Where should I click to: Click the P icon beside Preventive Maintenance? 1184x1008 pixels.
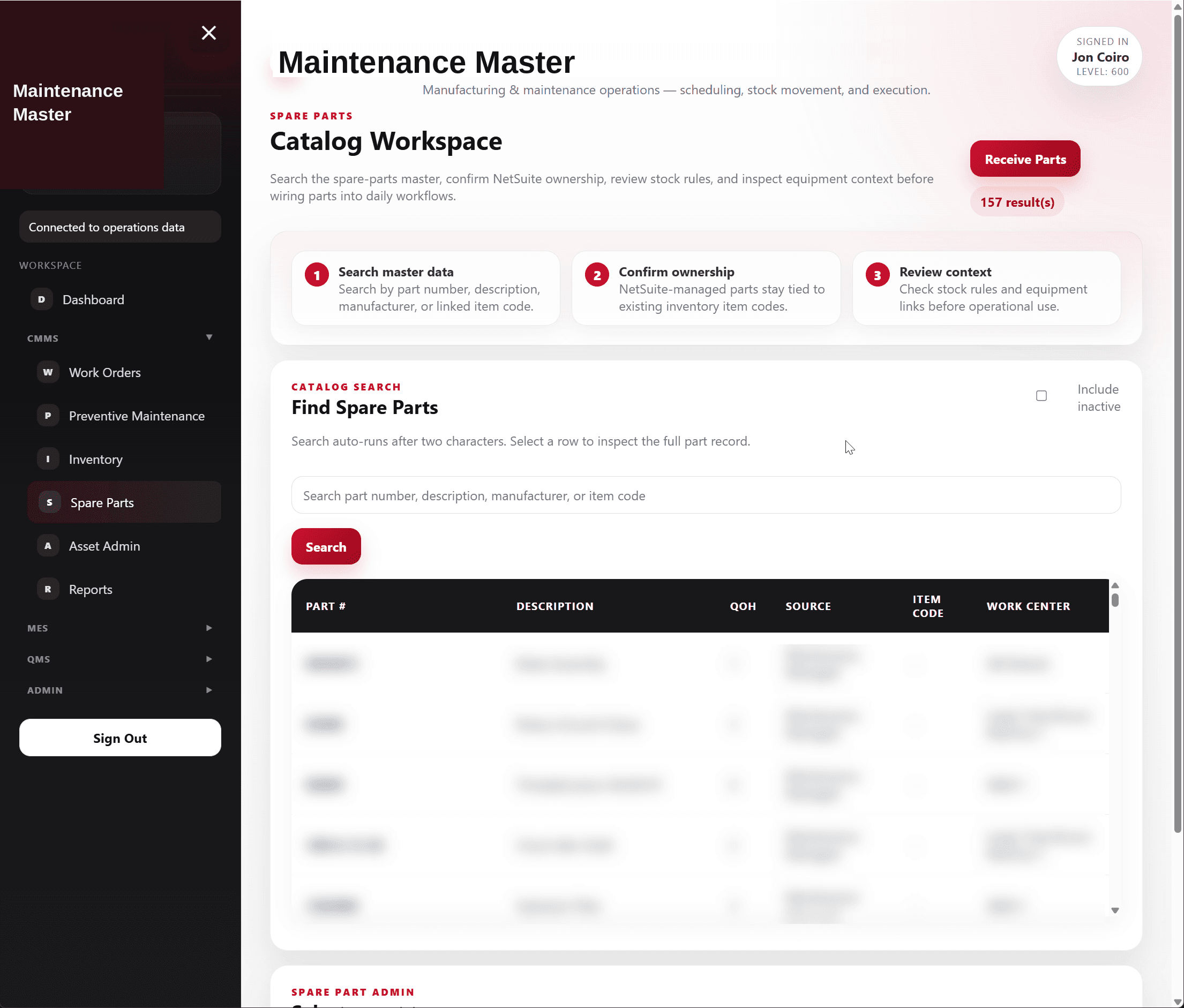(48, 416)
